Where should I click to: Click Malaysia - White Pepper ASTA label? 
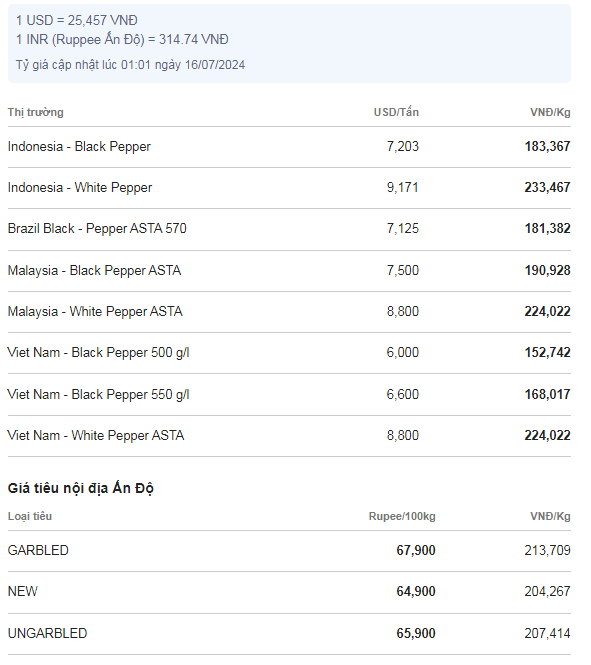click(95, 312)
